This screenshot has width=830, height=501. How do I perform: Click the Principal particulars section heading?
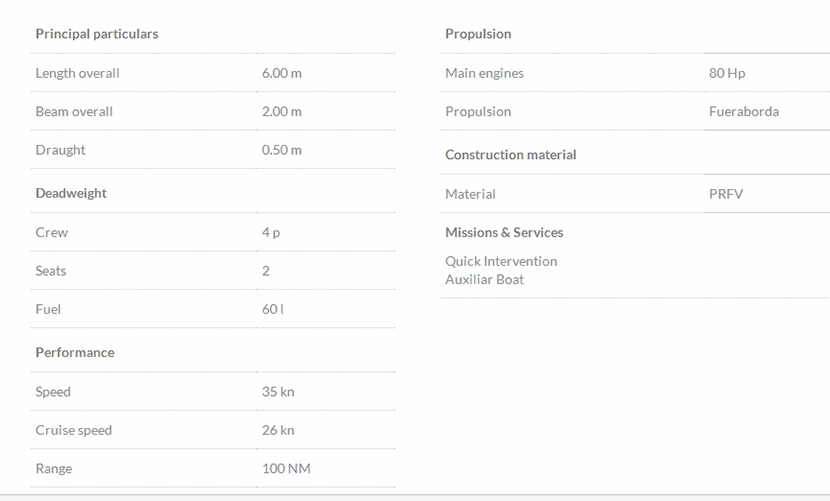coord(97,34)
